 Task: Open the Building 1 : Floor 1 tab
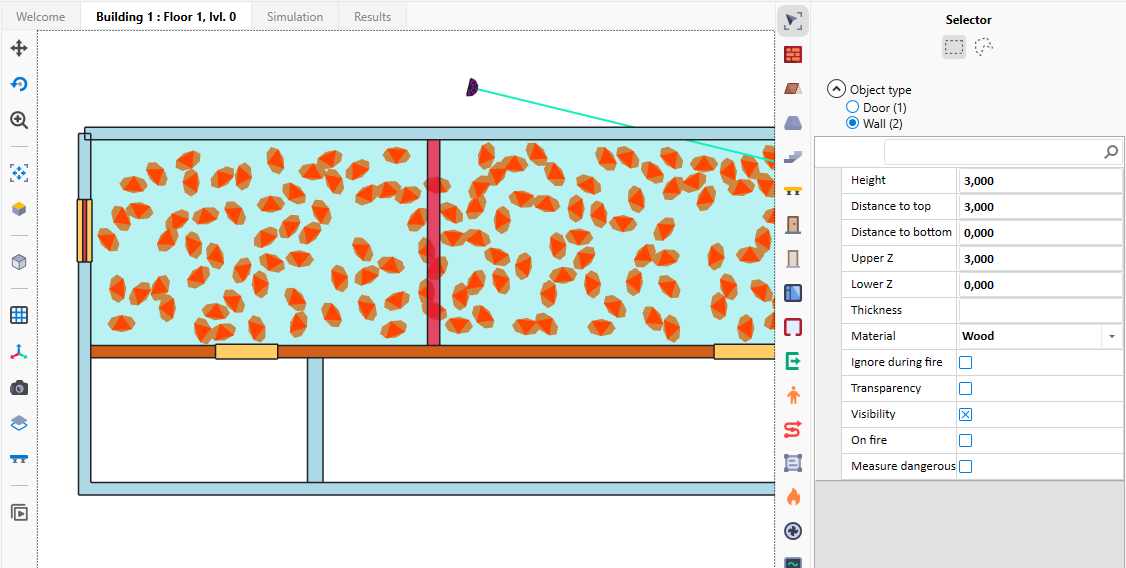pos(166,17)
